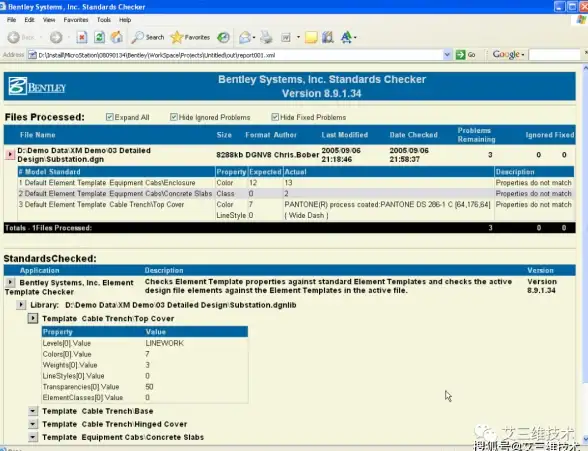Open the Edit menu
Screen dimensions: 588x451
pyautogui.click(x=29, y=20)
